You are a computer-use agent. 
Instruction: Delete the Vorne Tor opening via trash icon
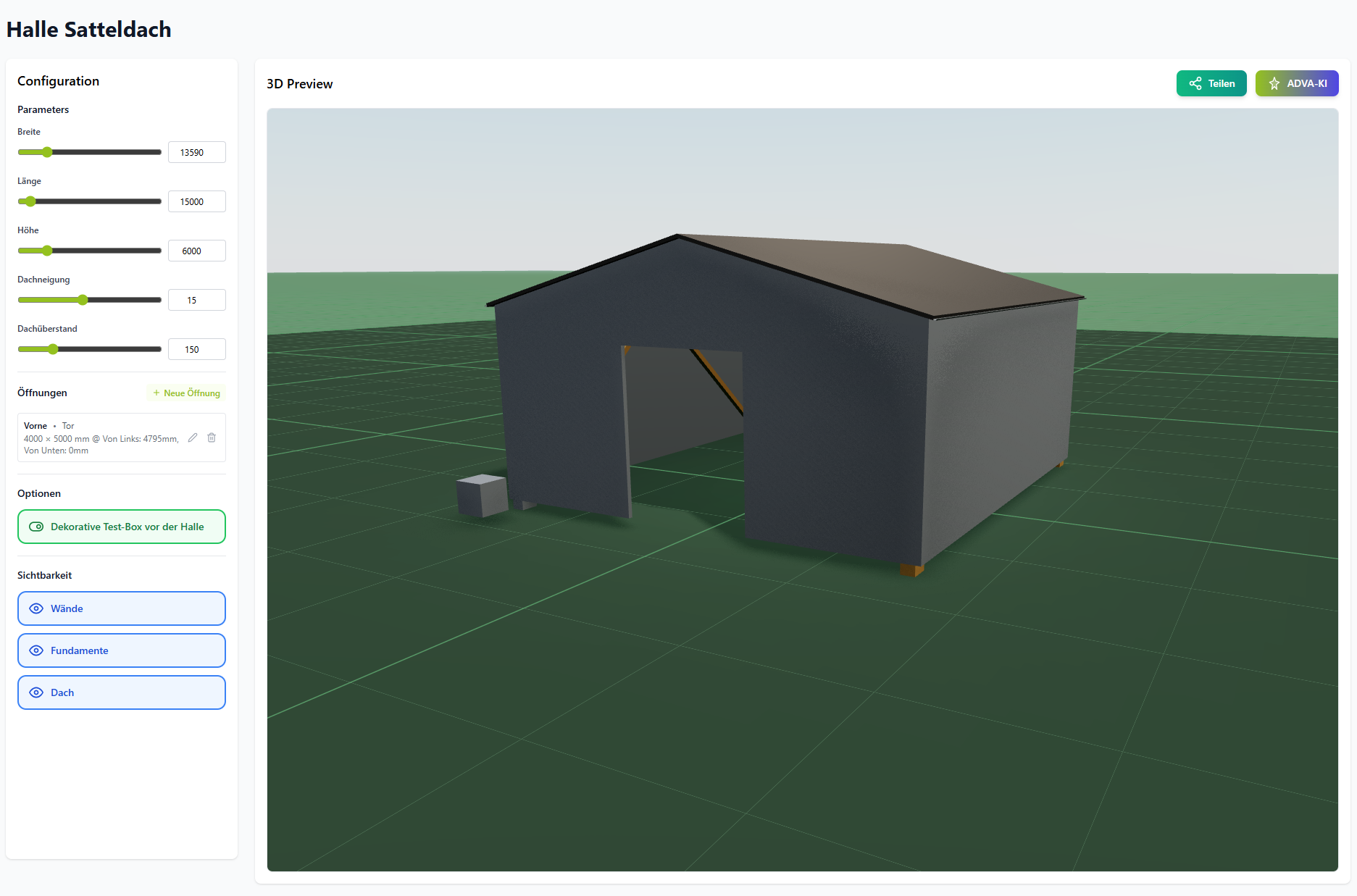click(x=212, y=437)
